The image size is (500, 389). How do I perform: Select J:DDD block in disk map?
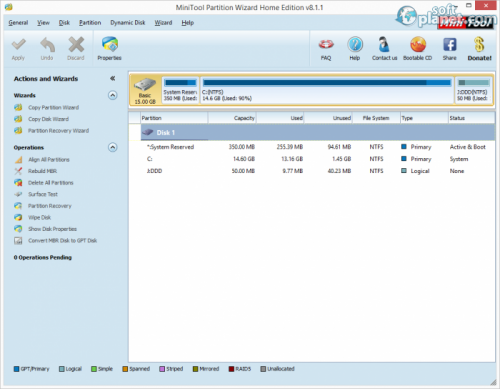pyautogui.click(x=474, y=90)
